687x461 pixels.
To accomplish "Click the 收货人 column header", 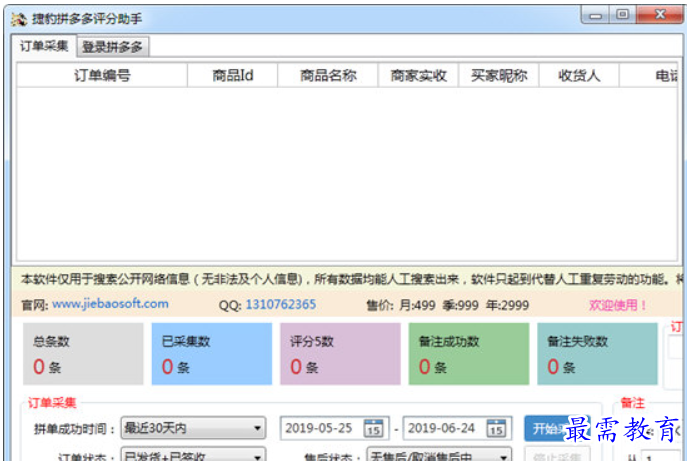I will pos(579,75).
